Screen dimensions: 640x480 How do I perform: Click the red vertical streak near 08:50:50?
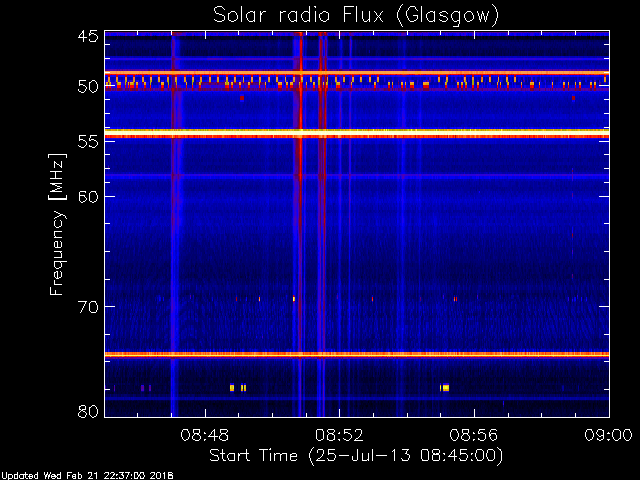[300, 224]
